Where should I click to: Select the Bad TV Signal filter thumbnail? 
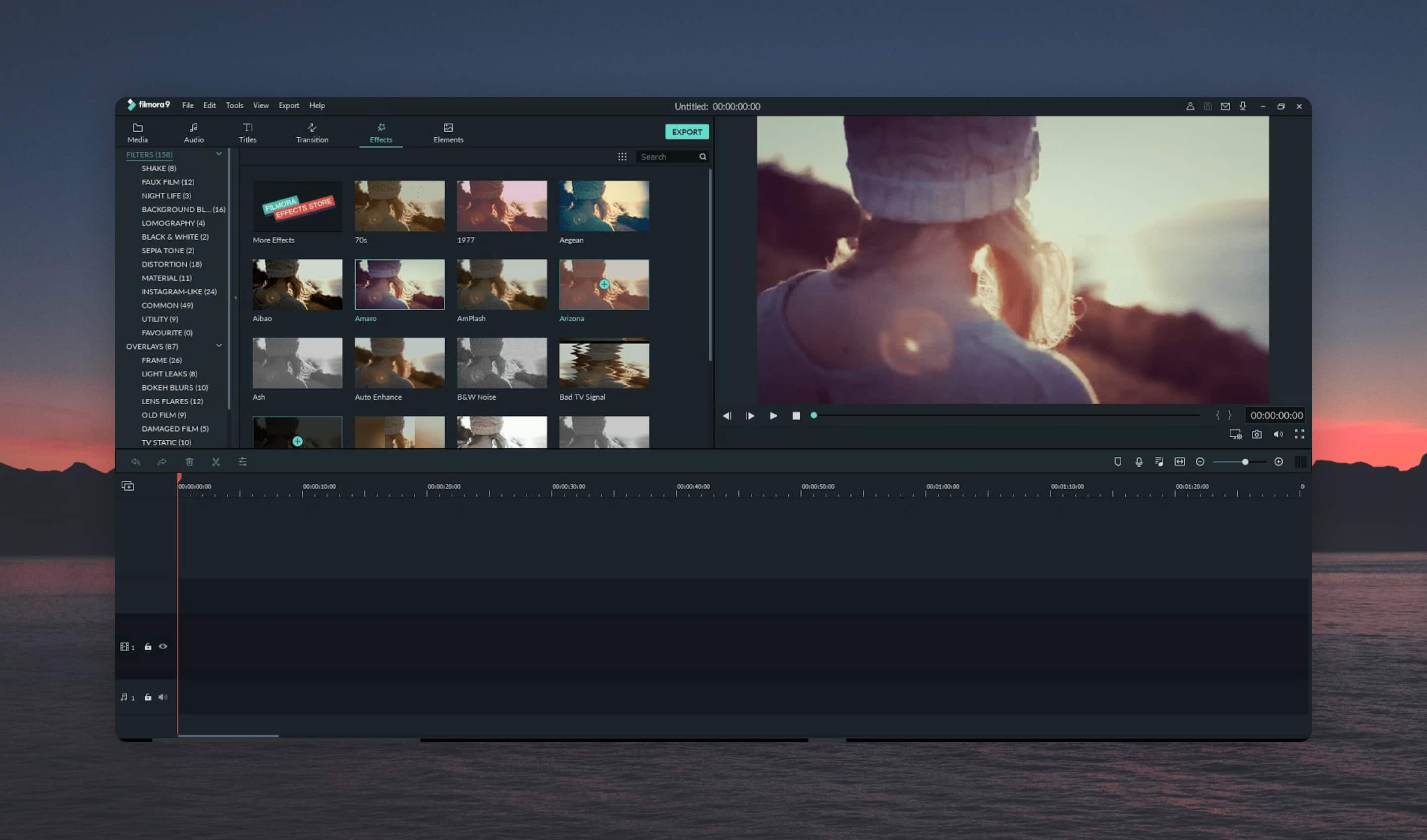604,364
